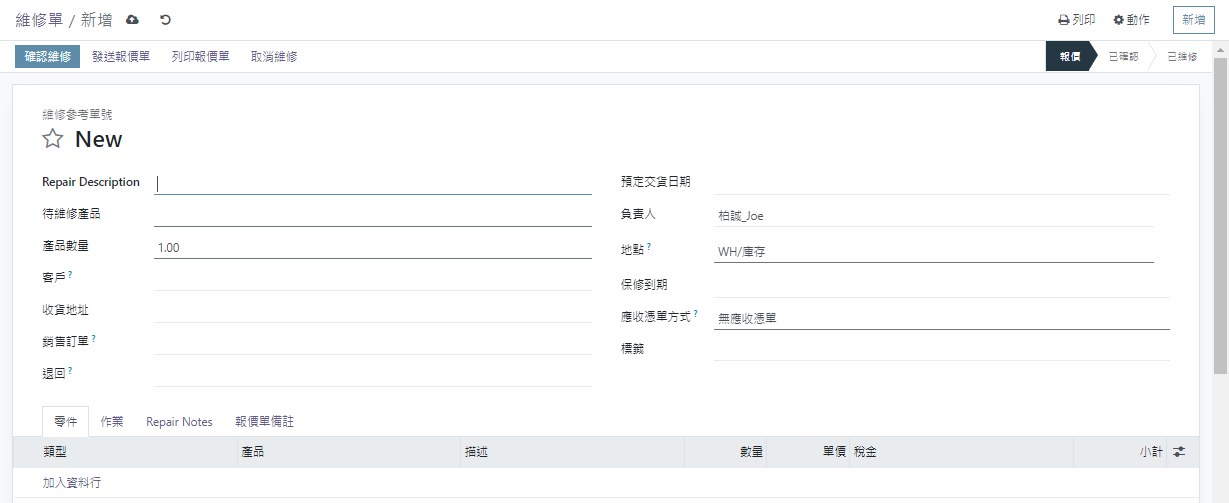This screenshot has height=503, width=1229.
Task: Click the cloud save icon
Action: coord(133,20)
